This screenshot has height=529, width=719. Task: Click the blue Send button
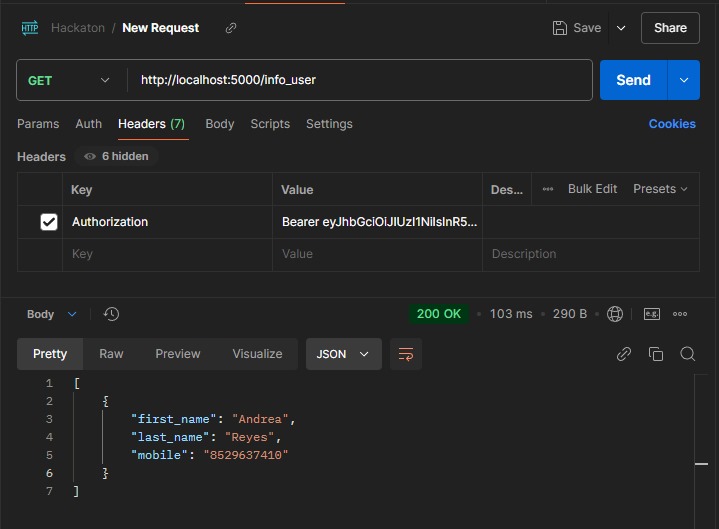pos(633,80)
